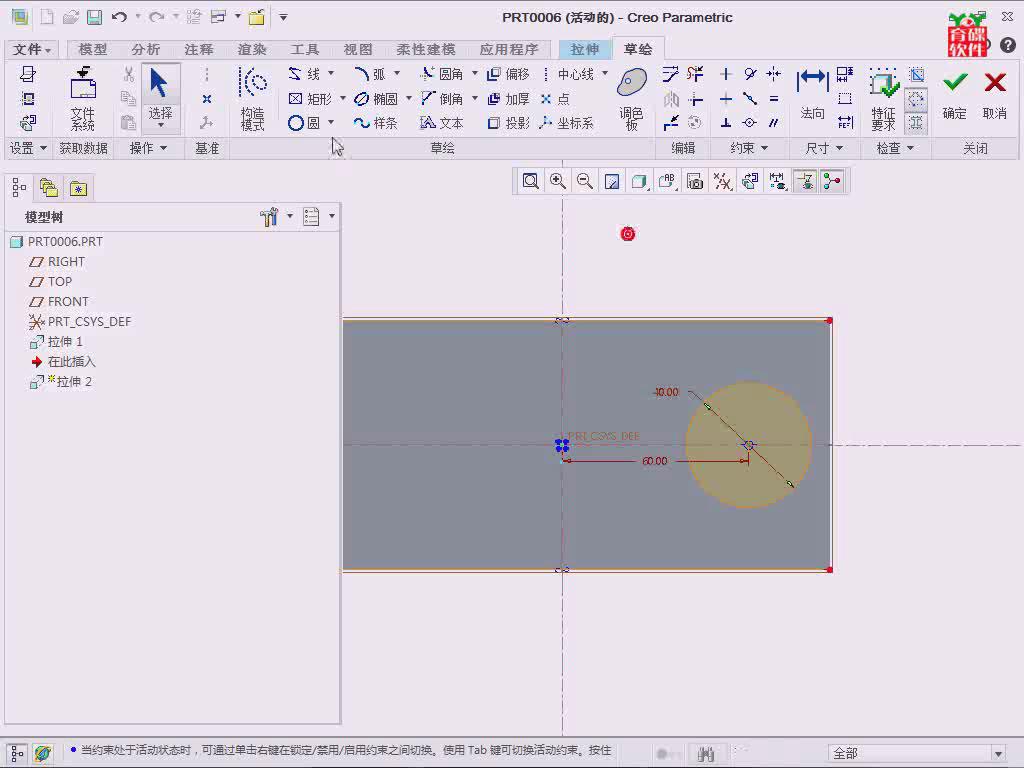1024x768 pixels.
Task: Apply the Parallel constraint
Action: coord(773,123)
